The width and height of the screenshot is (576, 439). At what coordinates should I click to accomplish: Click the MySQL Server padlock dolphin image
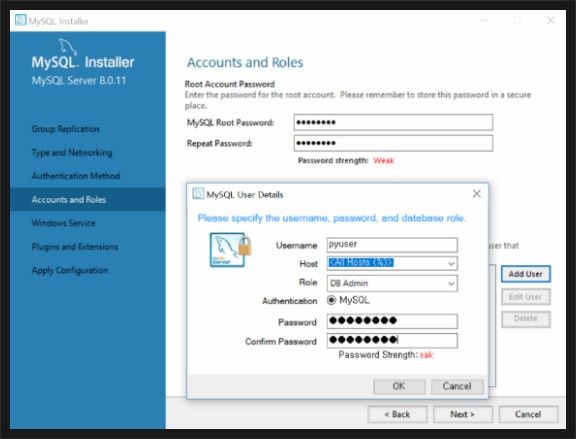coord(230,250)
